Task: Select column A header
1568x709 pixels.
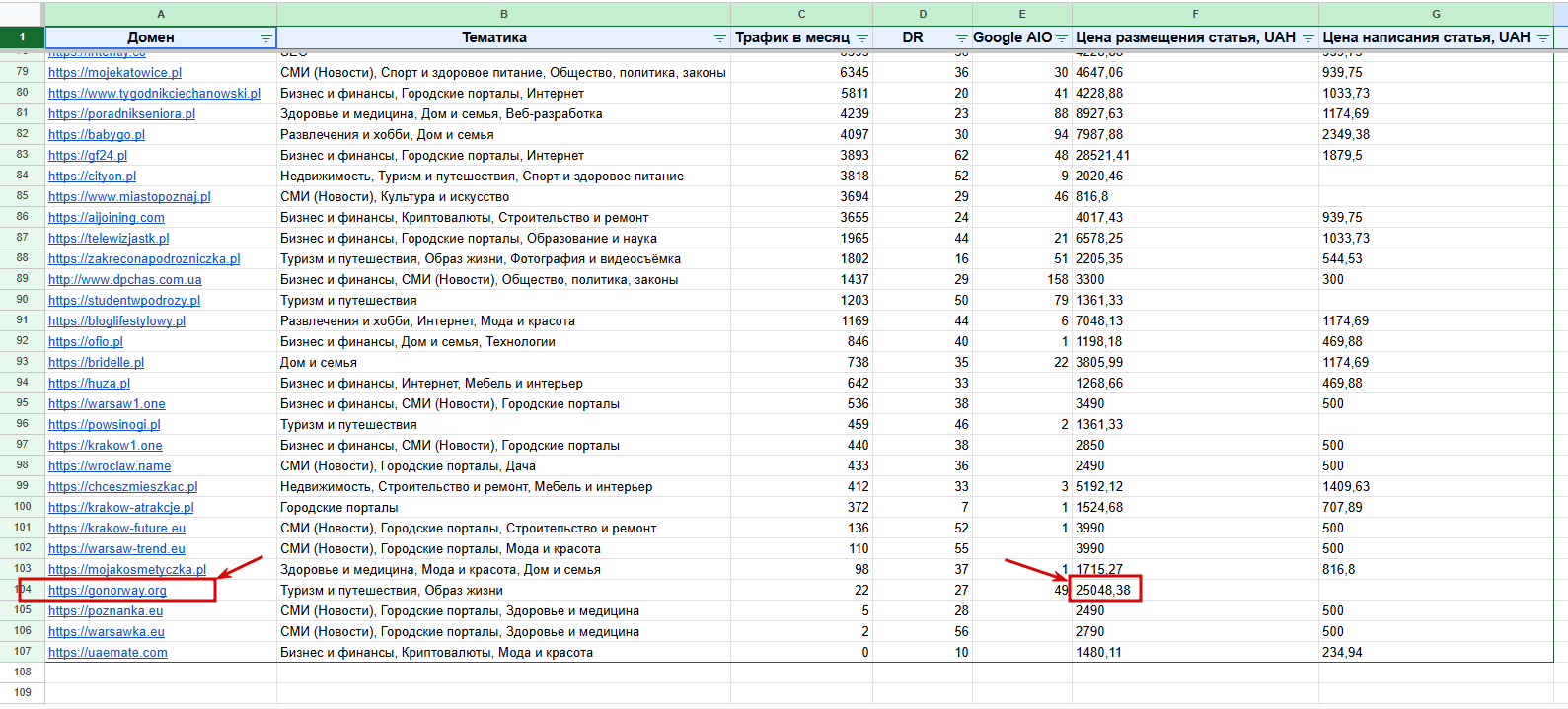Action: (161, 14)
